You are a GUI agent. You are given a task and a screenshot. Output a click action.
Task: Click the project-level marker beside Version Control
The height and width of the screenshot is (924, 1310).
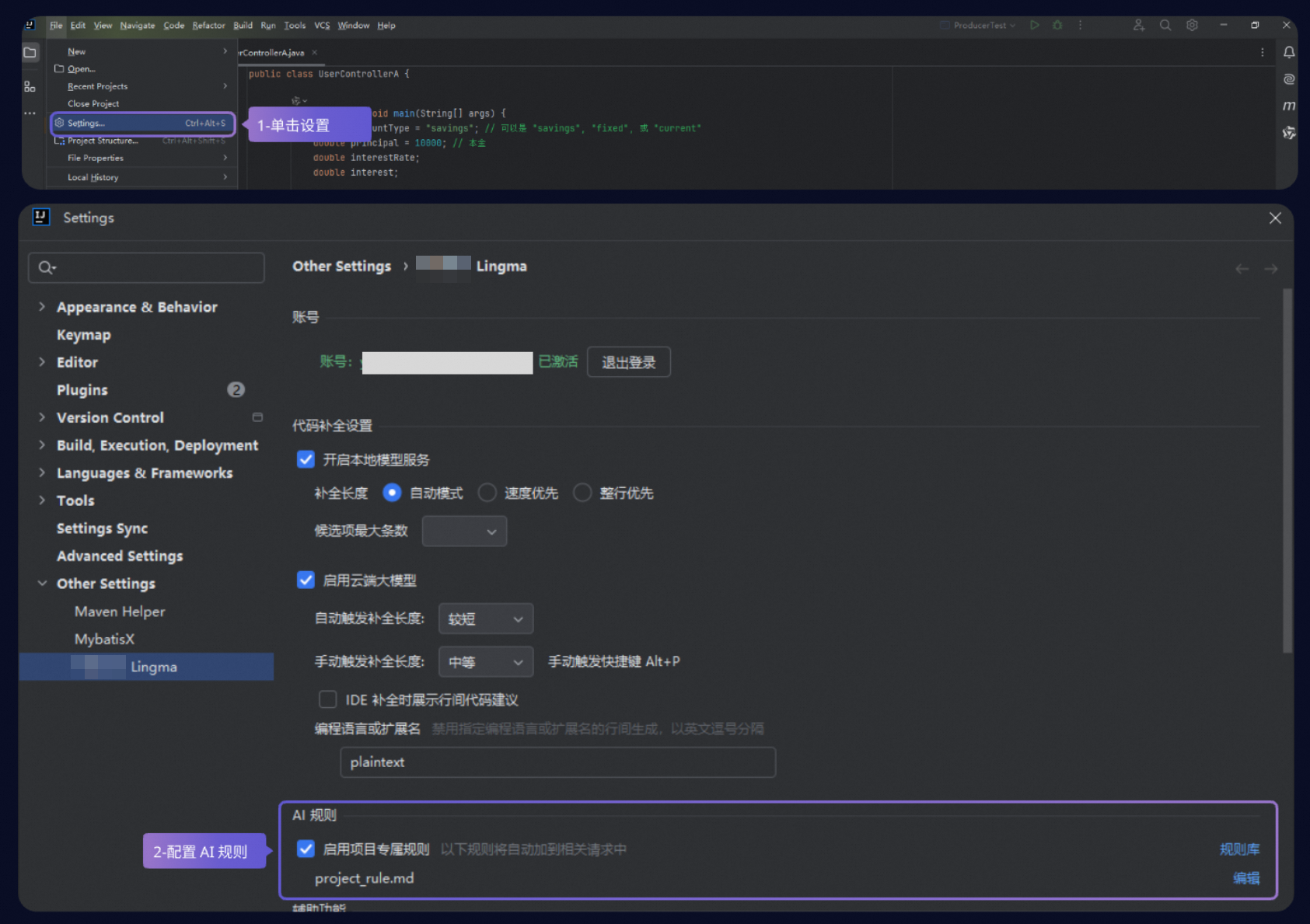(257, 417)
